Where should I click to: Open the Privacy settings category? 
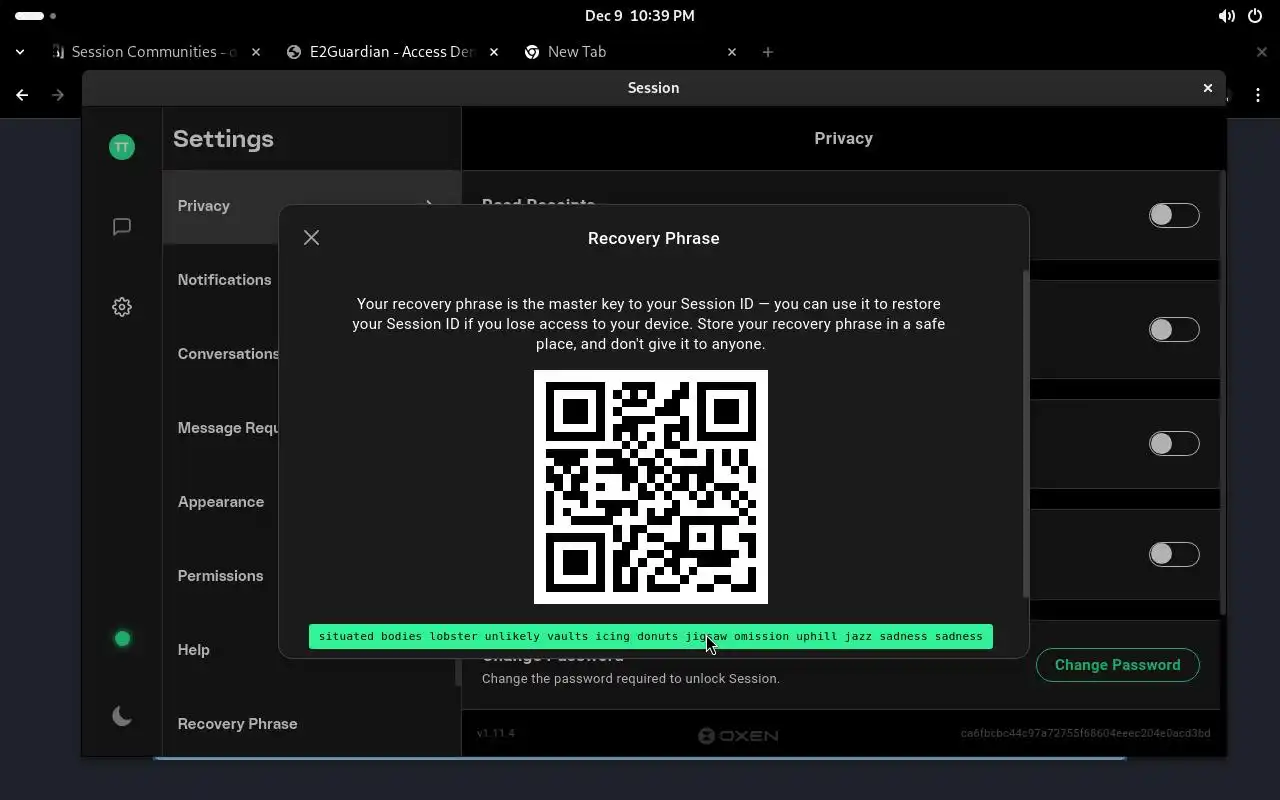click(x=311, y=206)
